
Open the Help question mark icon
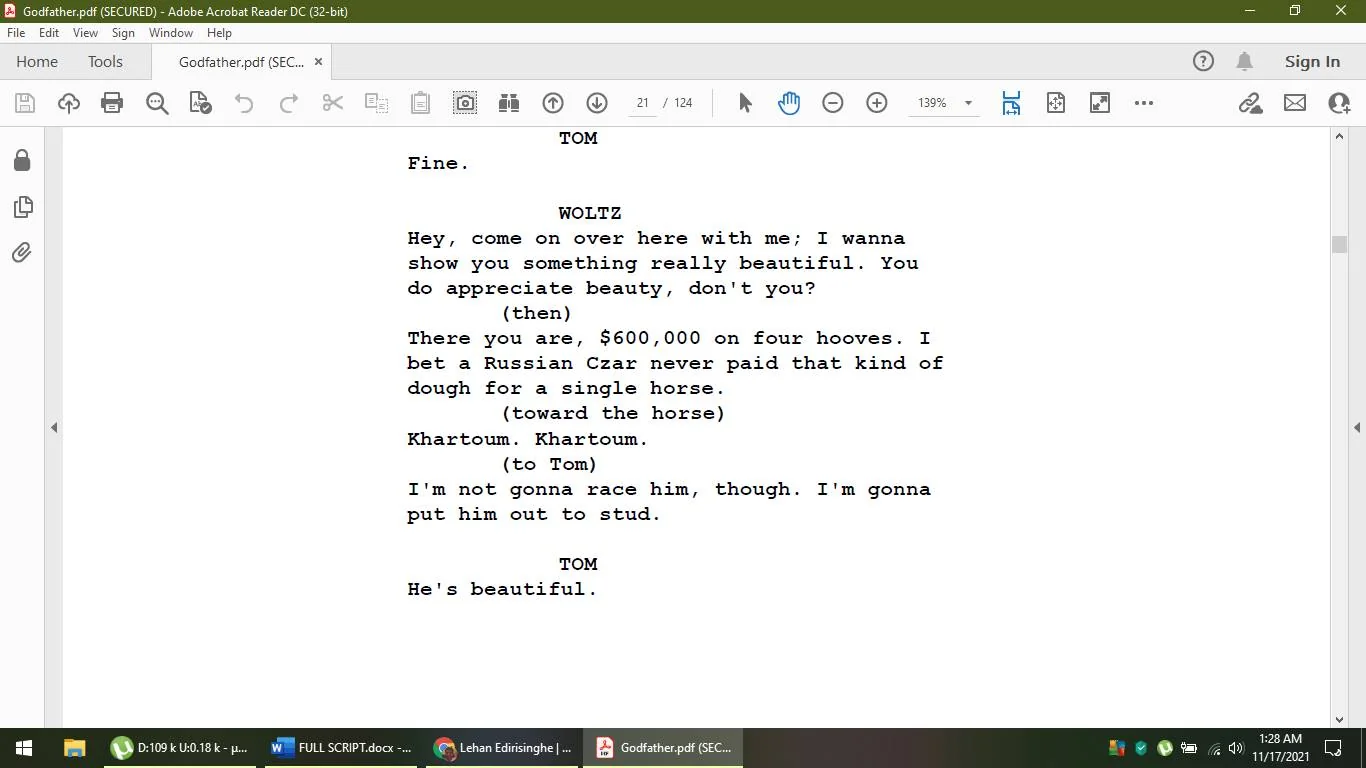(x=1203, y=62)
